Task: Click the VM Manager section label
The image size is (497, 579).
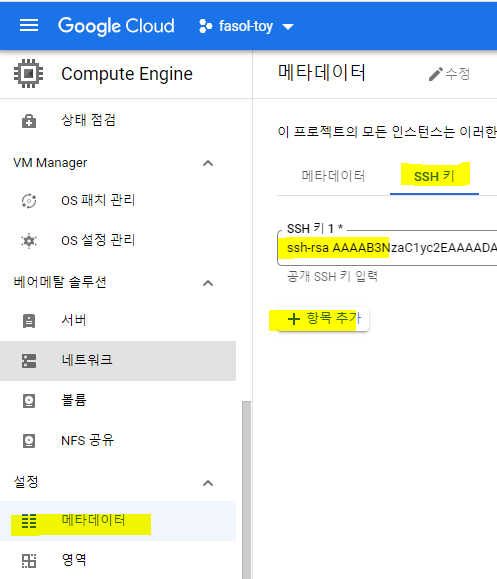Action: [x=50, y=163]
